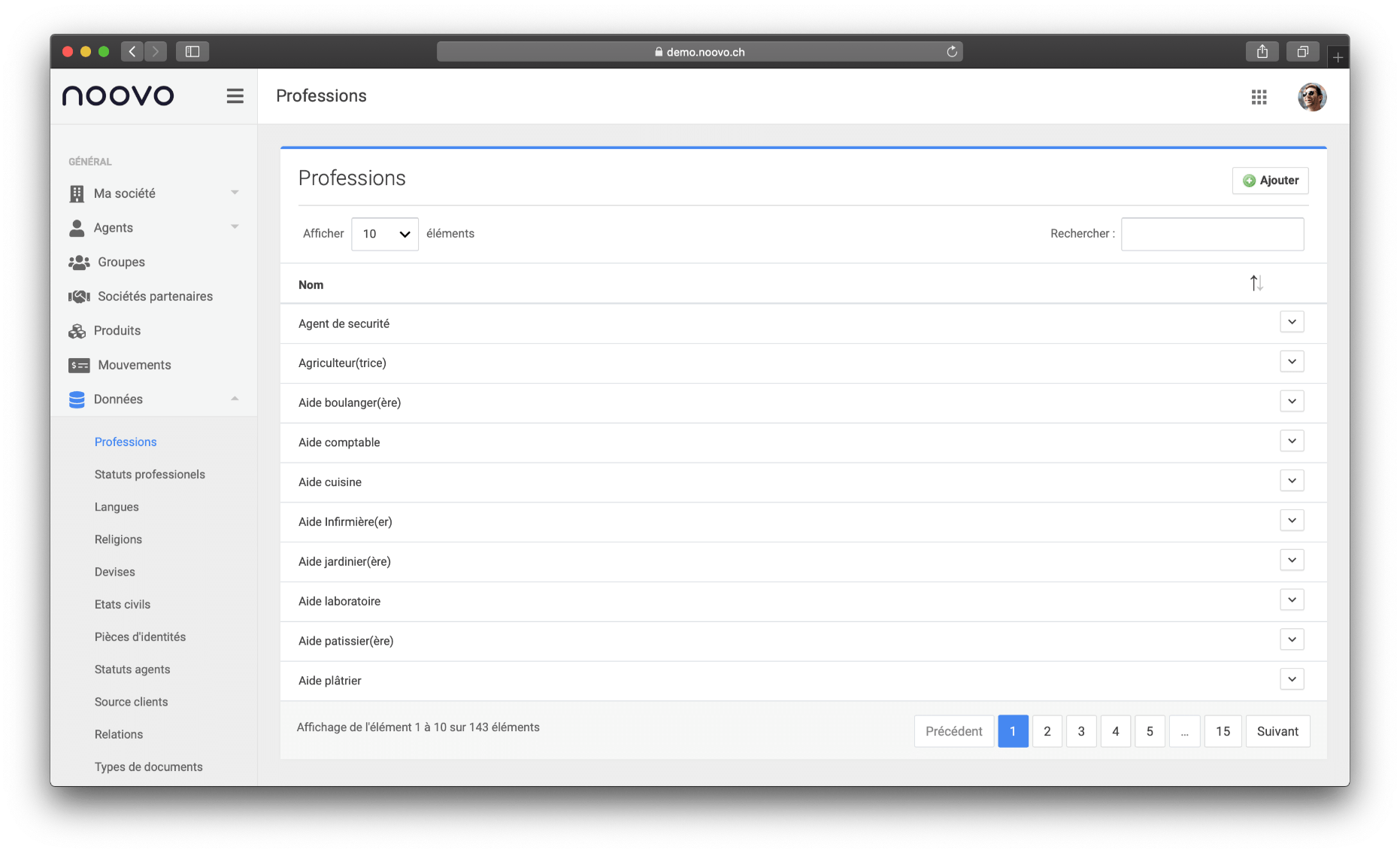
Task: Open the apps grid icon
Action: pos(1259,97)
